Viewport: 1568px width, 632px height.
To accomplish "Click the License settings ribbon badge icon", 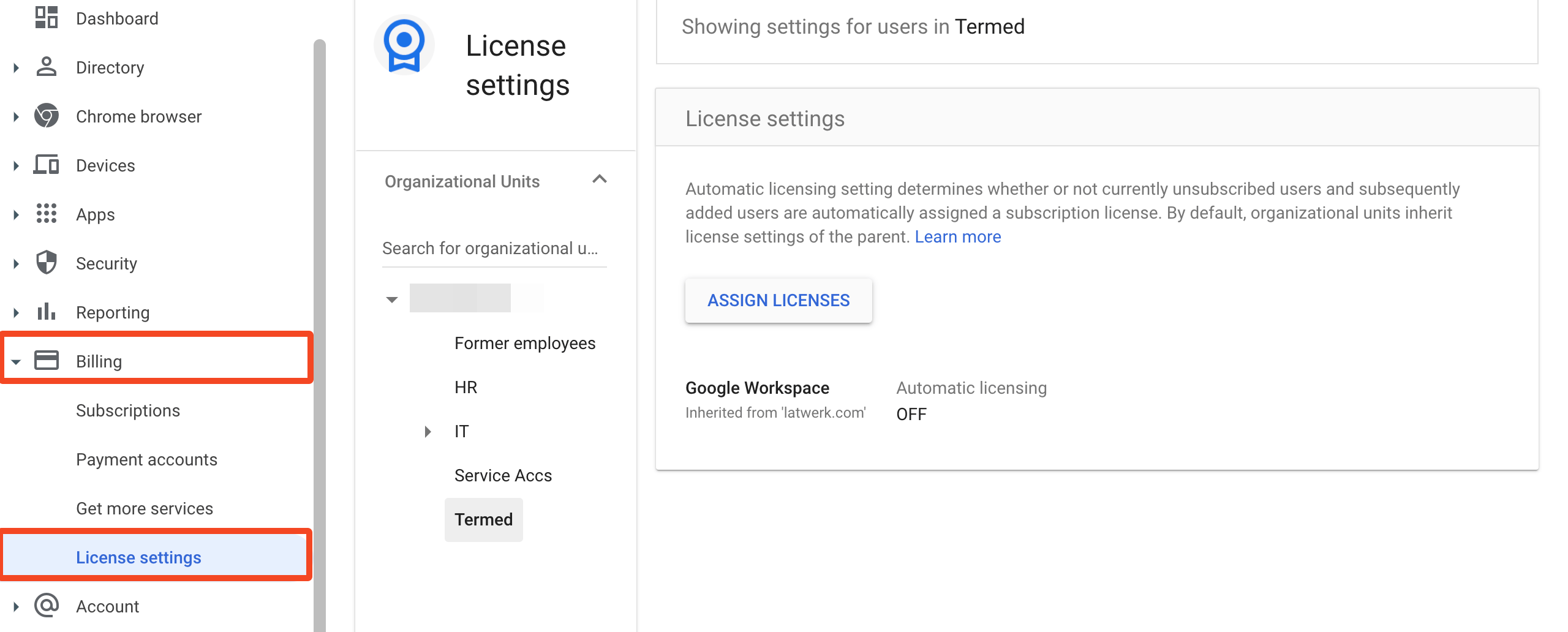I will tap(404, 45).
